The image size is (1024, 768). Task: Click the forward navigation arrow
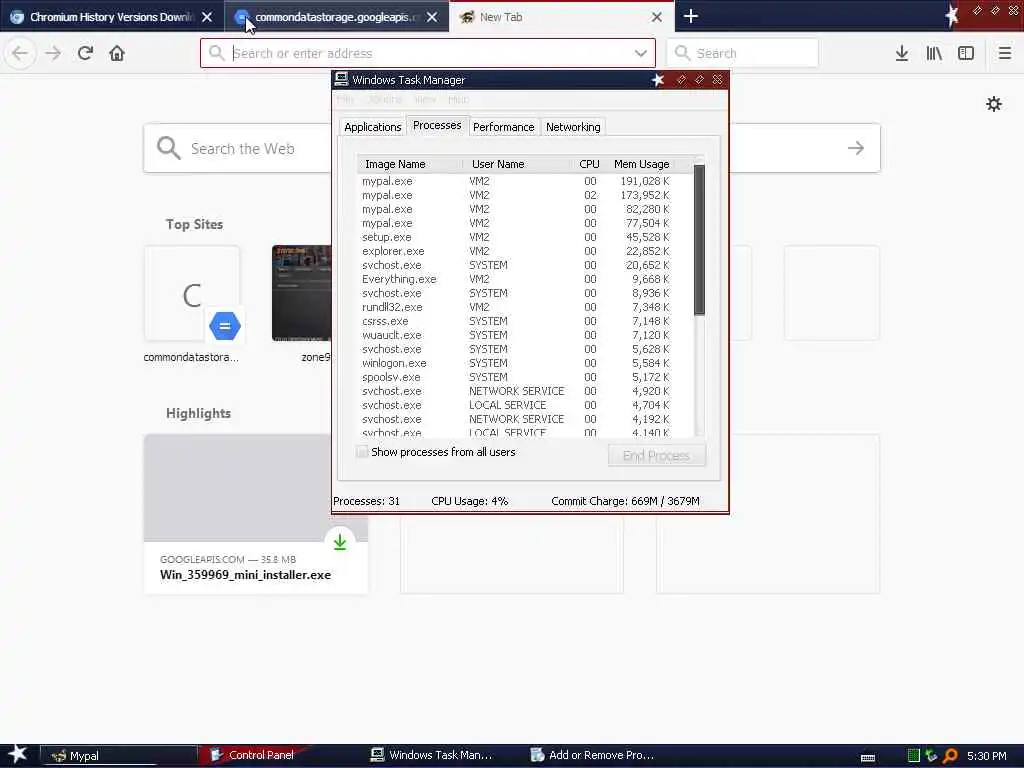tap(53, 53)
